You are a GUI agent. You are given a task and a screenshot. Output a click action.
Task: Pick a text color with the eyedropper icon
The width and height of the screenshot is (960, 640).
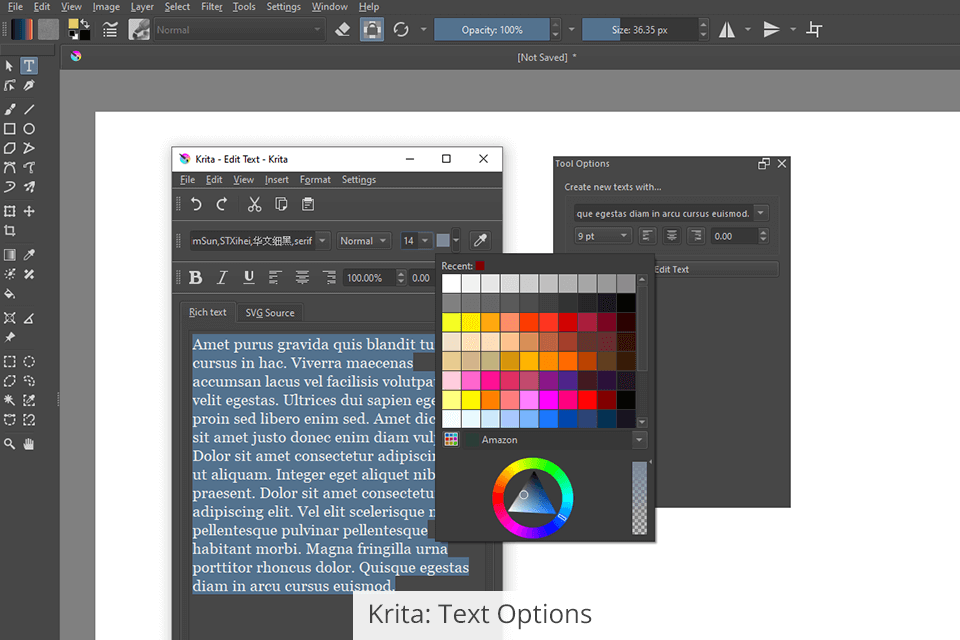click(x=480, y=240)
